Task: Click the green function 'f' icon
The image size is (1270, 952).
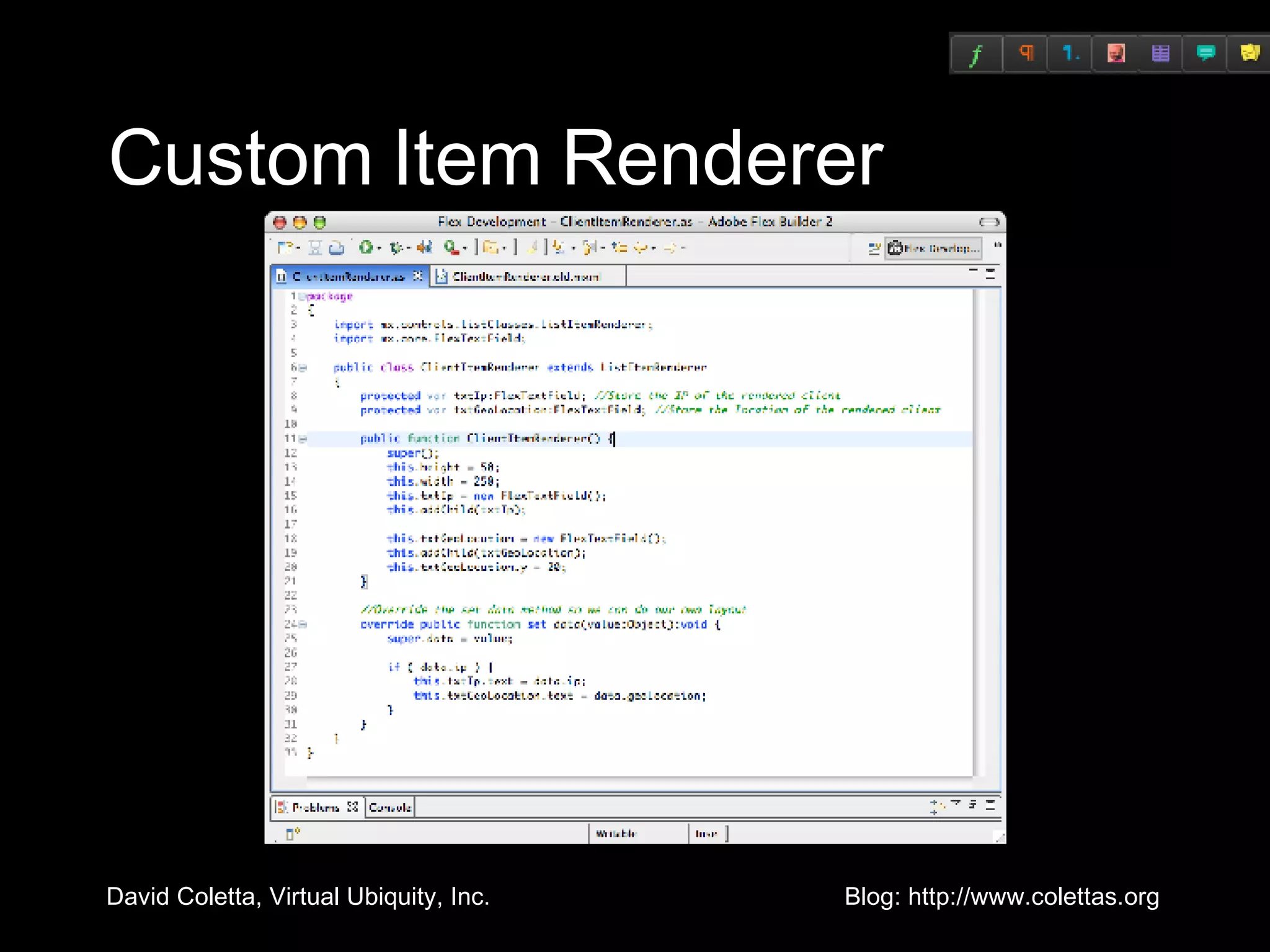Action: point(977,54)
